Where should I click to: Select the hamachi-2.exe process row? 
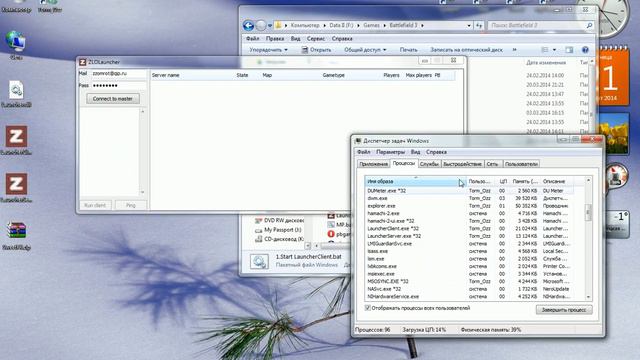click(469, 213)
